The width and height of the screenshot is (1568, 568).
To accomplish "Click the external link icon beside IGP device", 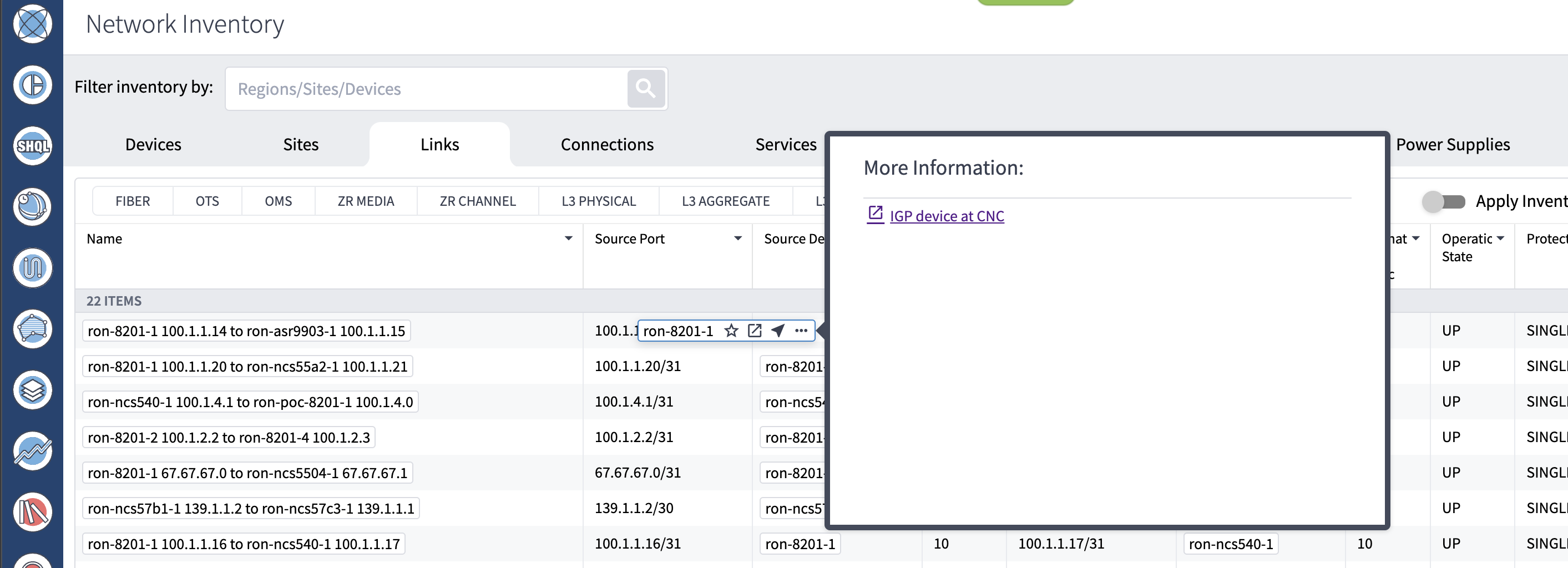I will 876,215.
